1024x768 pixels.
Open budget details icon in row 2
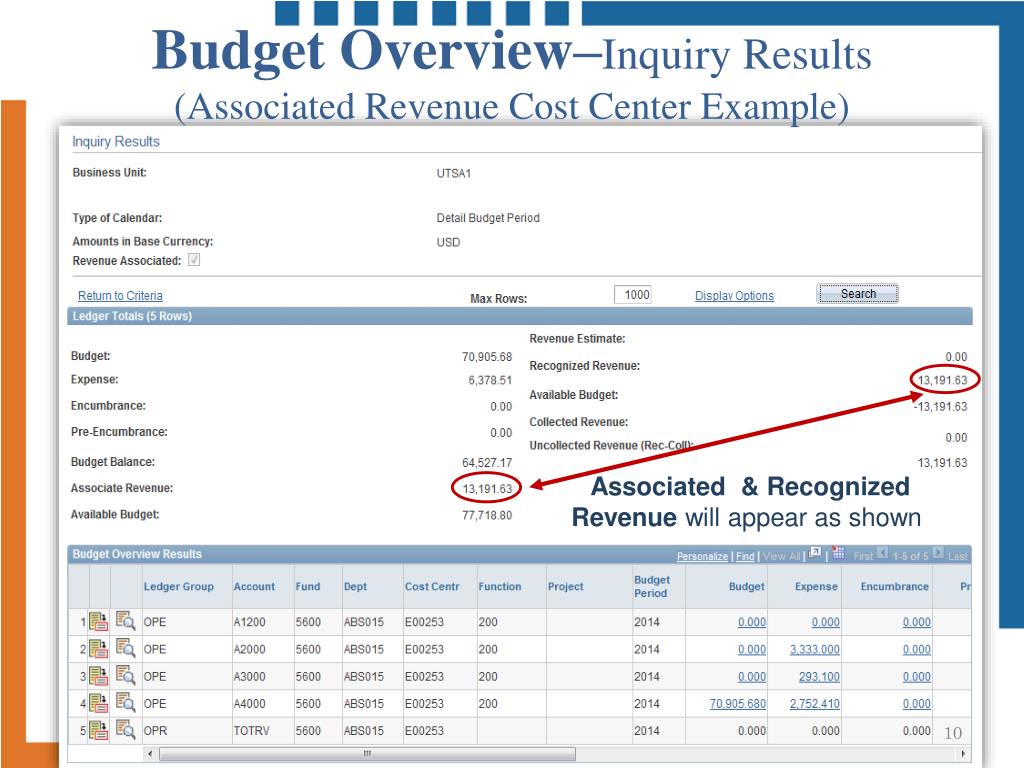[98, 648]
